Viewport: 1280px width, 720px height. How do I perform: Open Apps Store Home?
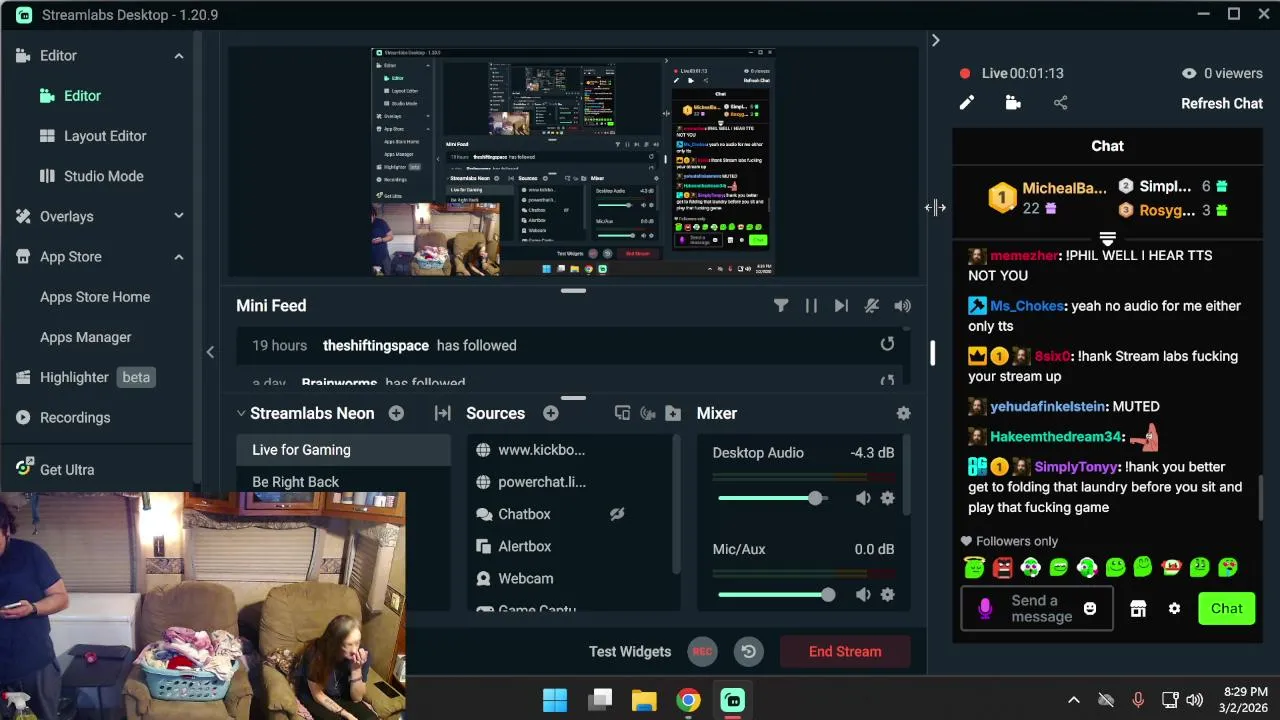click(96, 297)
